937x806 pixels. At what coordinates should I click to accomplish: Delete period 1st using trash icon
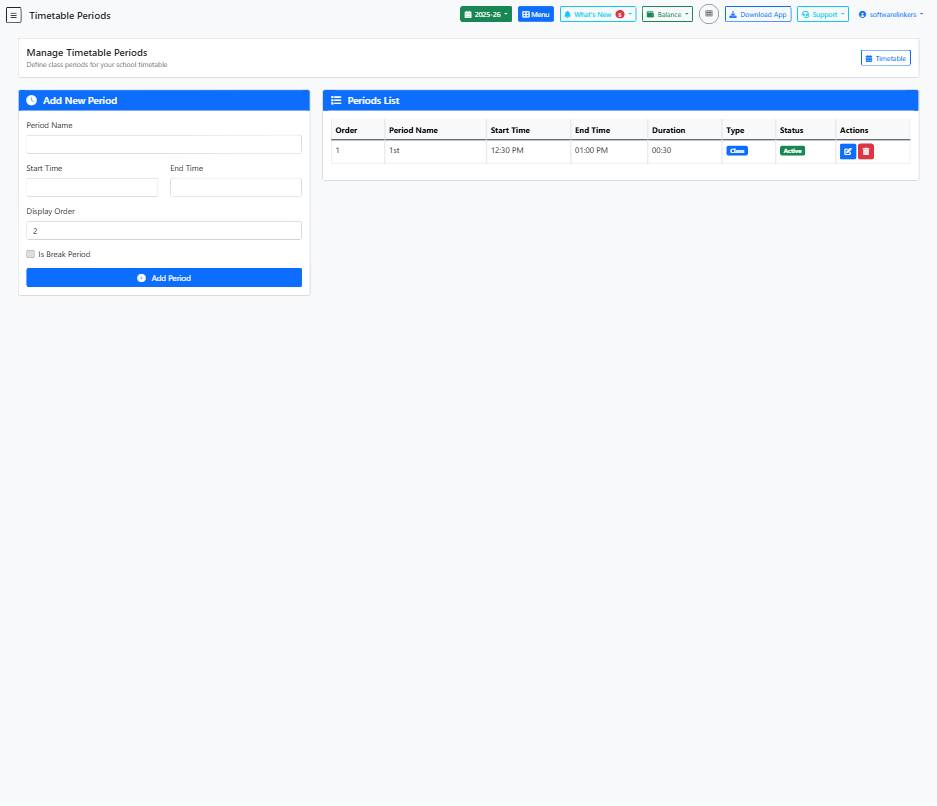(866, 151)
